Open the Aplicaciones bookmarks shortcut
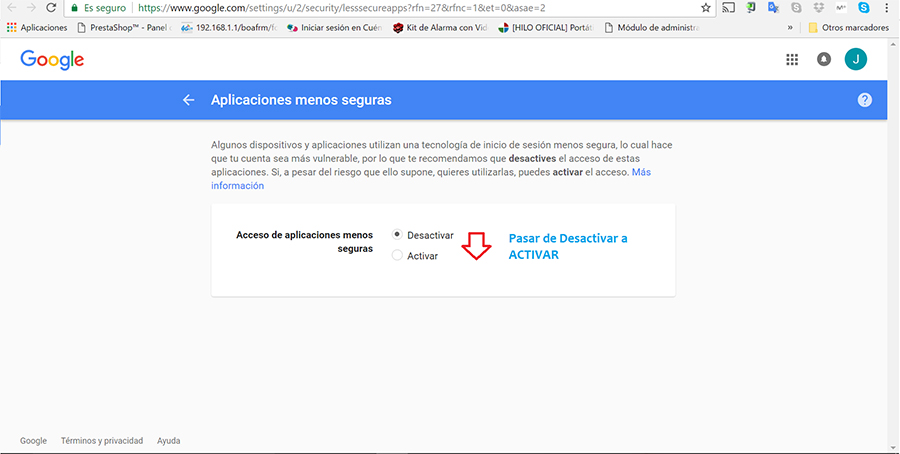The width and height of the screenshot is (900, 454). pos(37,28)
